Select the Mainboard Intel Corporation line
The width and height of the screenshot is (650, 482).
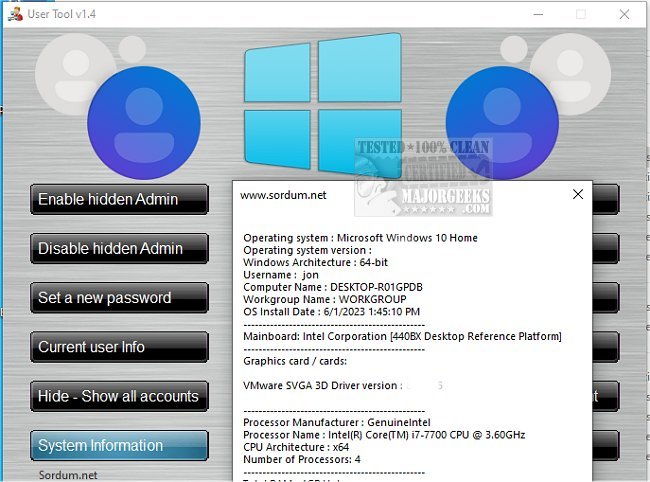[x=403, y=336]
